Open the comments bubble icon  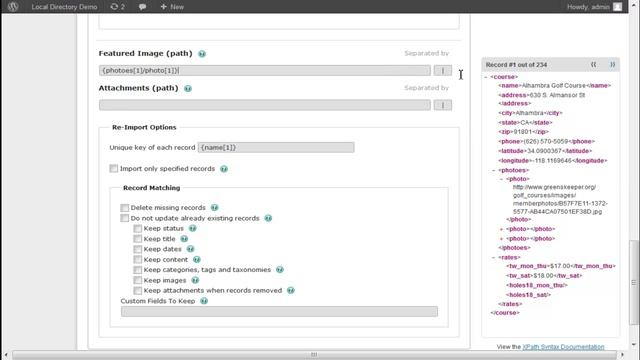coord(142,7)
